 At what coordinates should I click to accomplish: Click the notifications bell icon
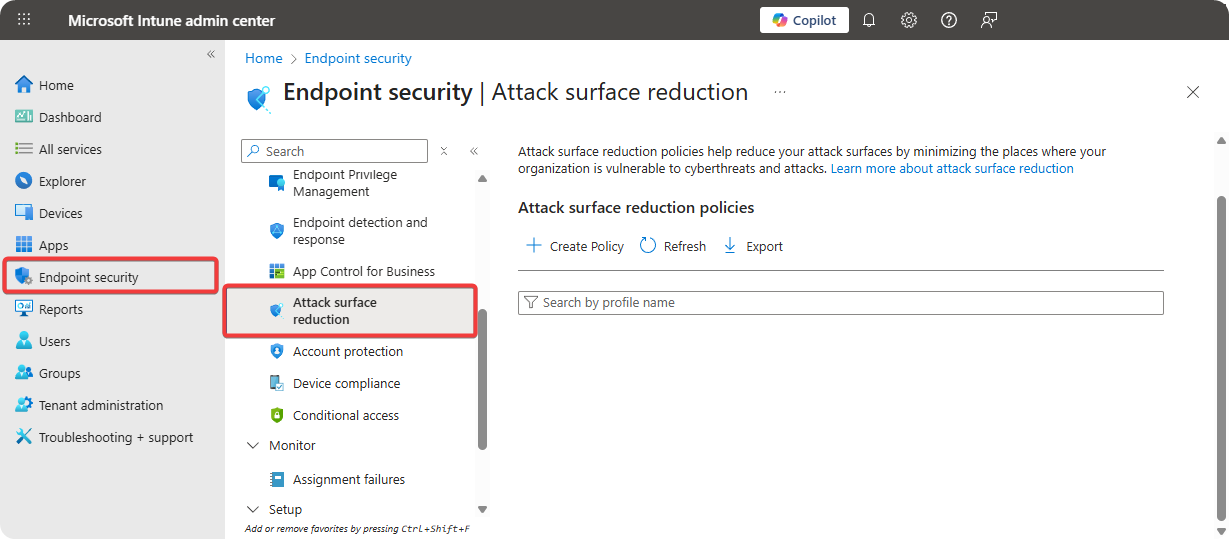coord(869,20)
